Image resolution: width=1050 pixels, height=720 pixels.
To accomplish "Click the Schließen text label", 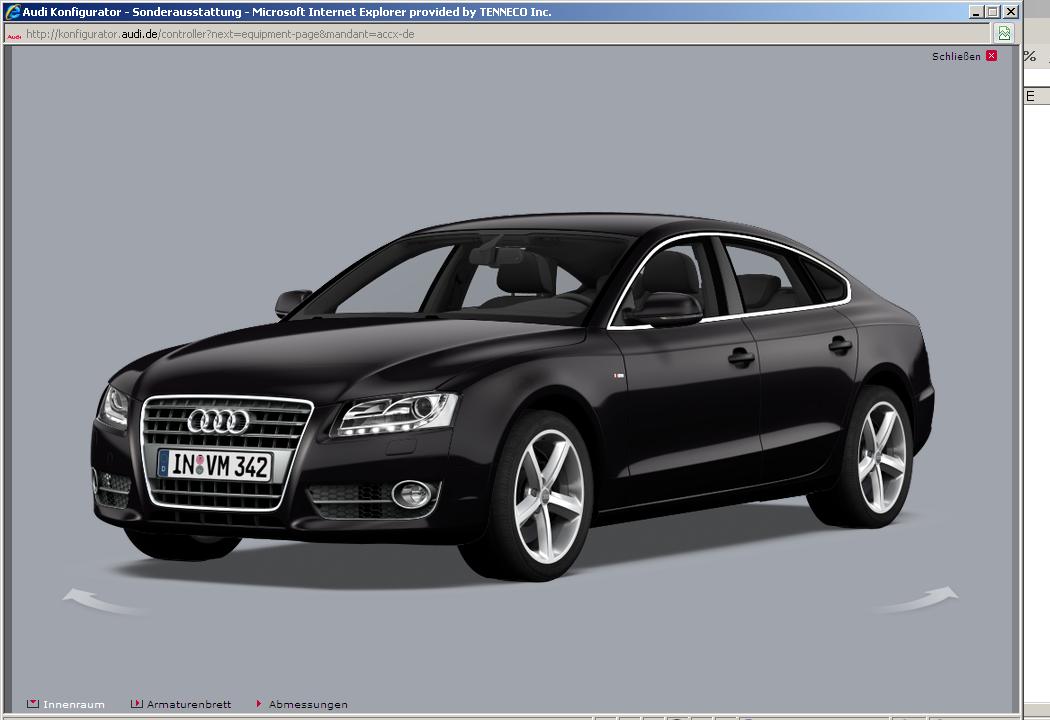I will (x=956, y=56).
